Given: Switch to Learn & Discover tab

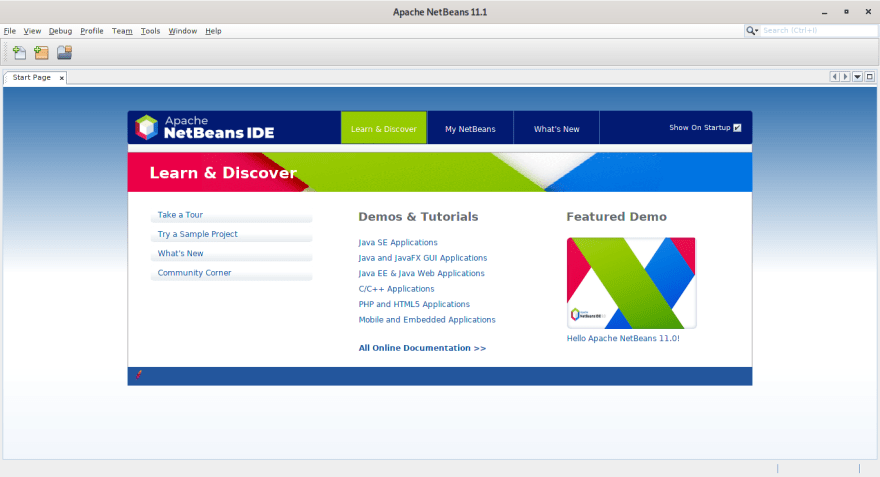Looking at the screenshot, I should (384, 128).
